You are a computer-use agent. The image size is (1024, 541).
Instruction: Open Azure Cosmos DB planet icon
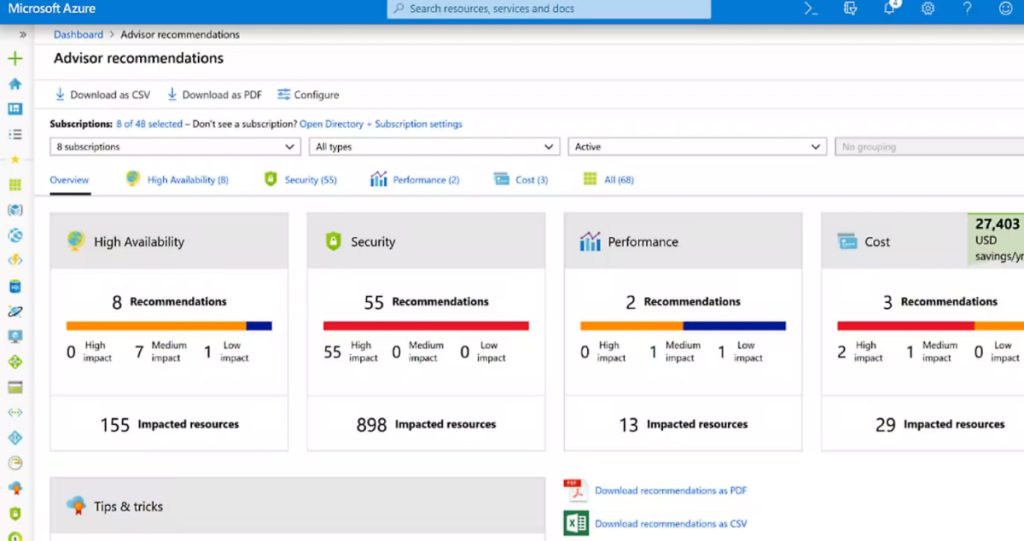[15, 312]
